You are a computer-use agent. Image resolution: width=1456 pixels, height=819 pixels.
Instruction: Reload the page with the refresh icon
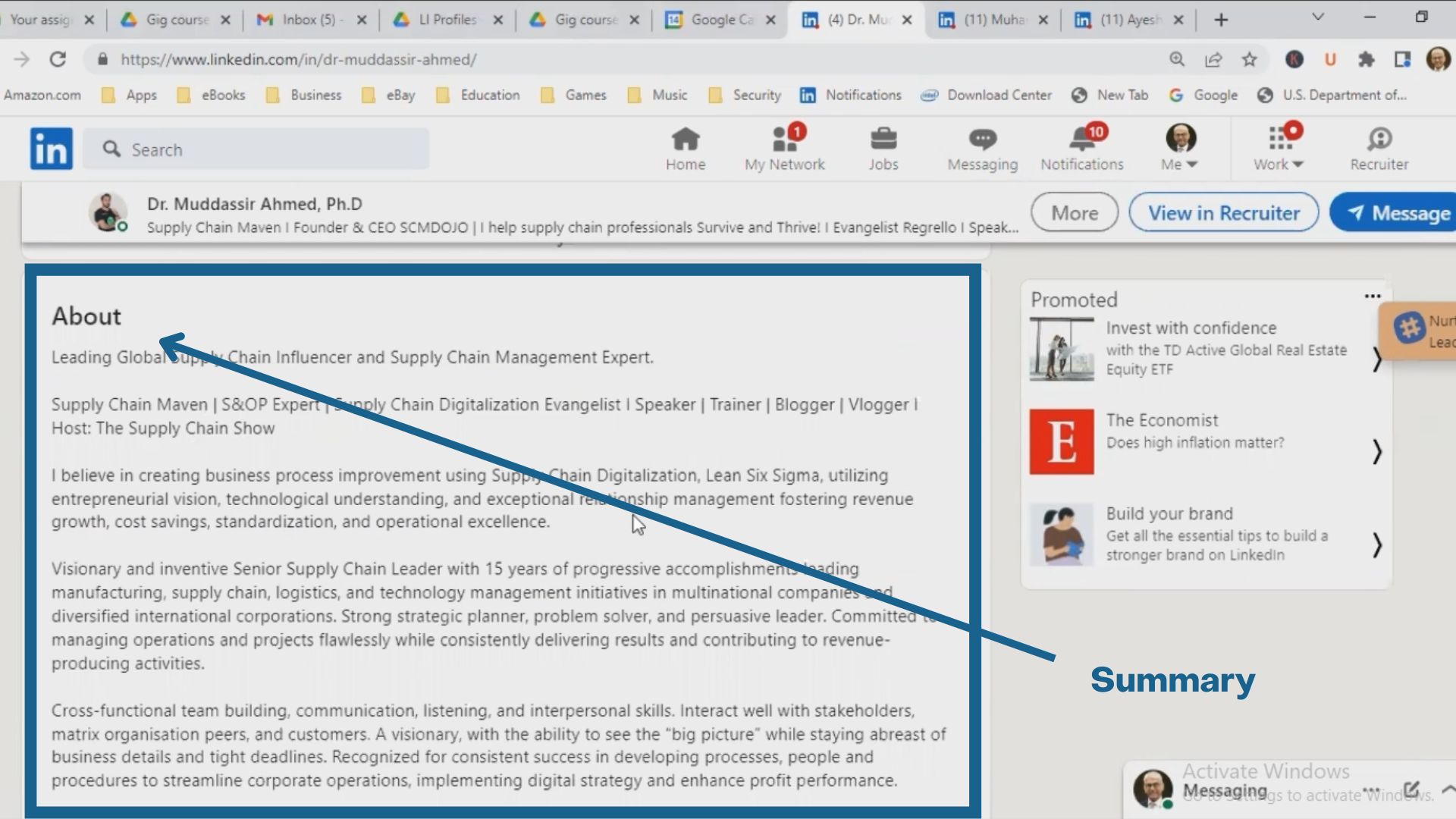[x=58, y=59]
